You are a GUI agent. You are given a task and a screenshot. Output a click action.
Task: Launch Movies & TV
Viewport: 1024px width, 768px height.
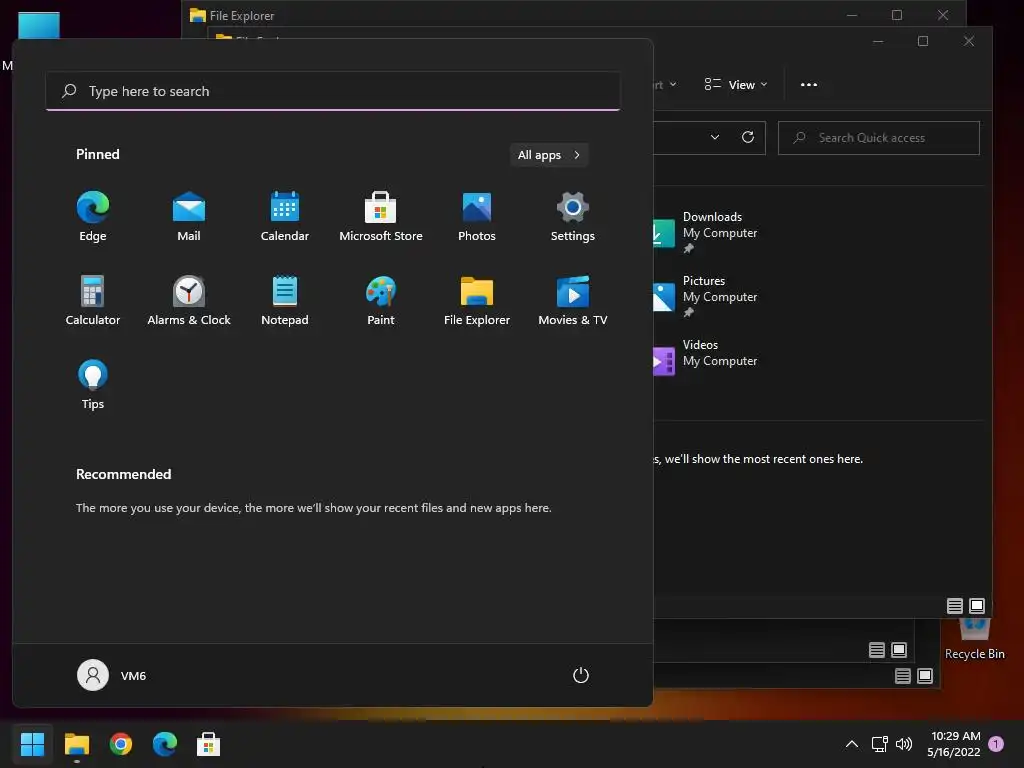tap(573, 300)
